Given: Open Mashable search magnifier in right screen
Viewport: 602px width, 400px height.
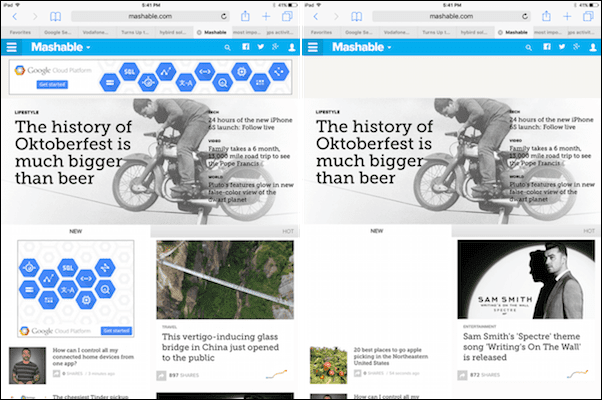Looking at the screenshot, I should [529, 48].
